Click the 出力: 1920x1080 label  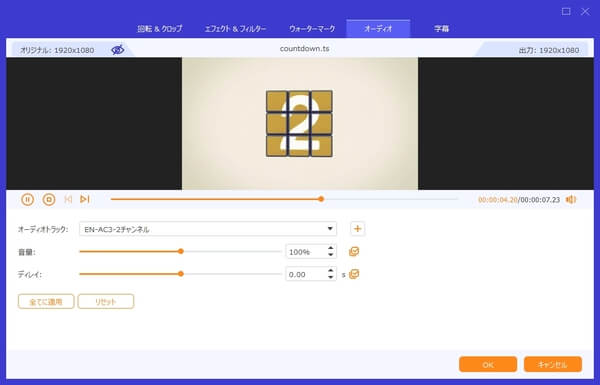549,50
